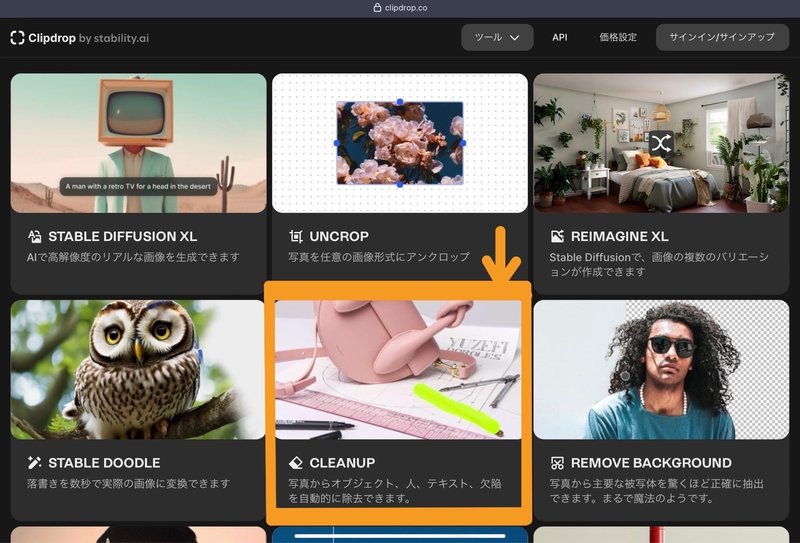This screenshot has height=543, width=800.
Task: Click the Uncrop flowers preview image
Action: 399,143
